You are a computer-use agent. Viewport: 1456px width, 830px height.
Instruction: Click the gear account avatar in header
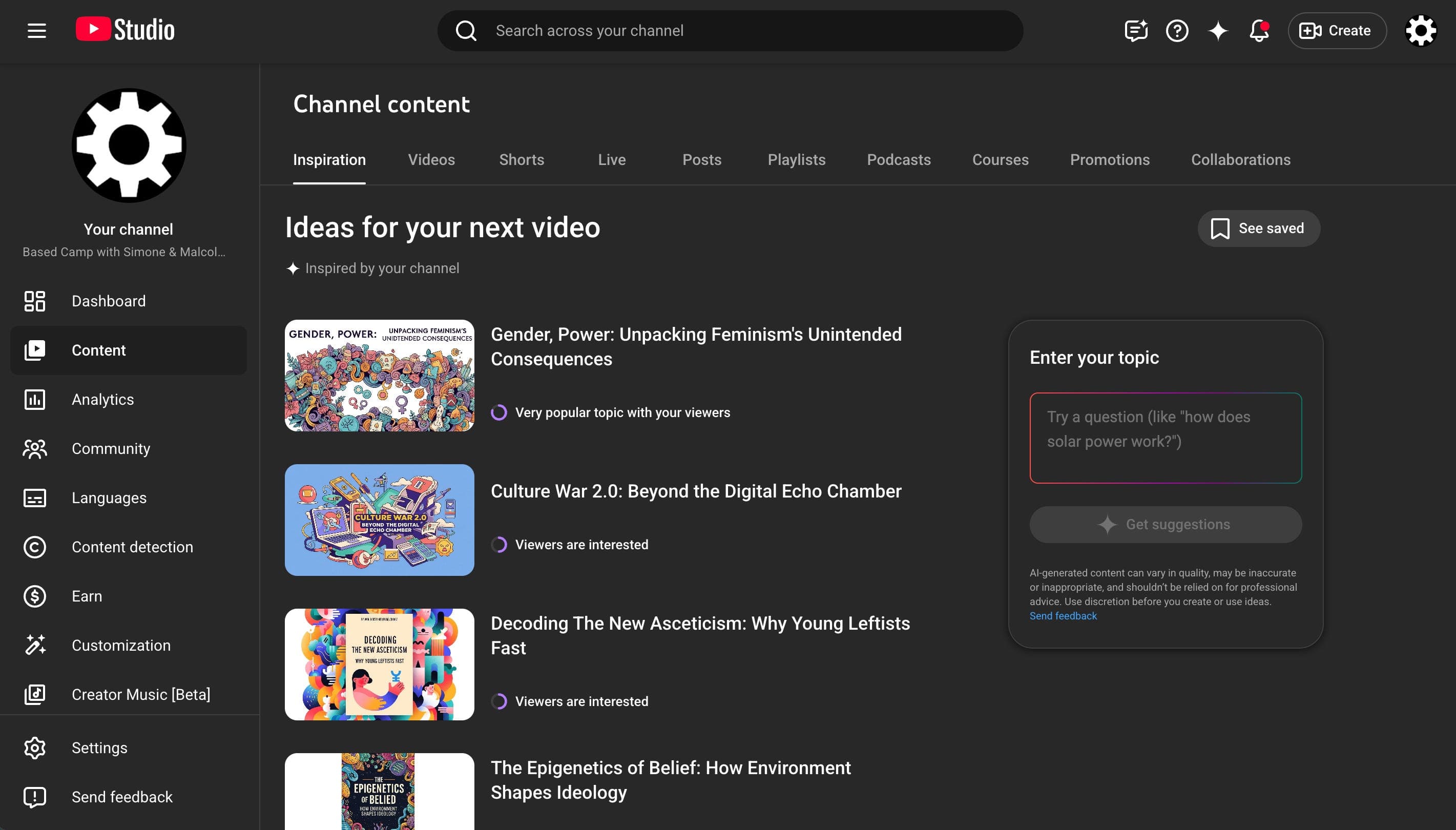[x=1421, y=31]
